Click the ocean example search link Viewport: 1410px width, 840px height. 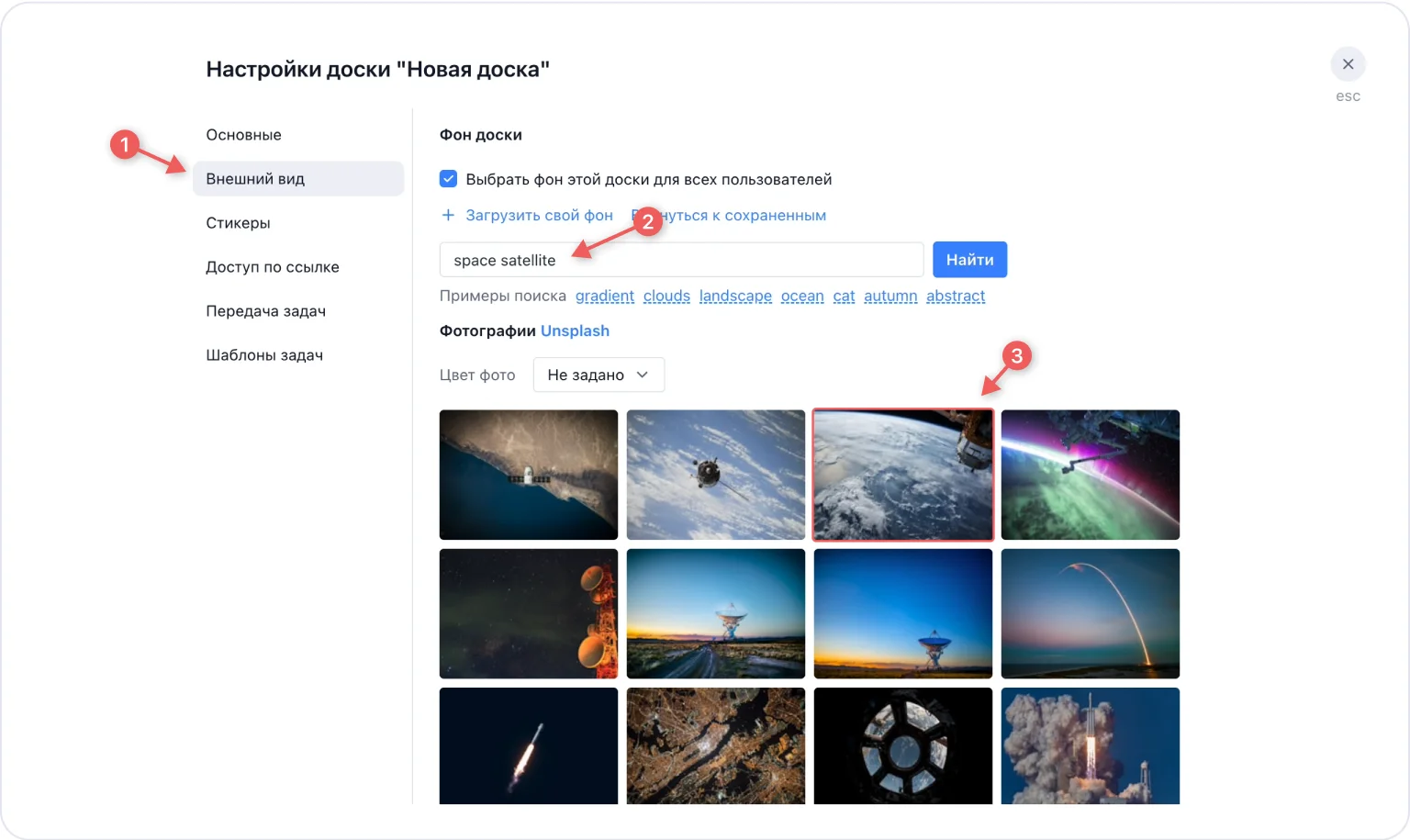[801, 296]
